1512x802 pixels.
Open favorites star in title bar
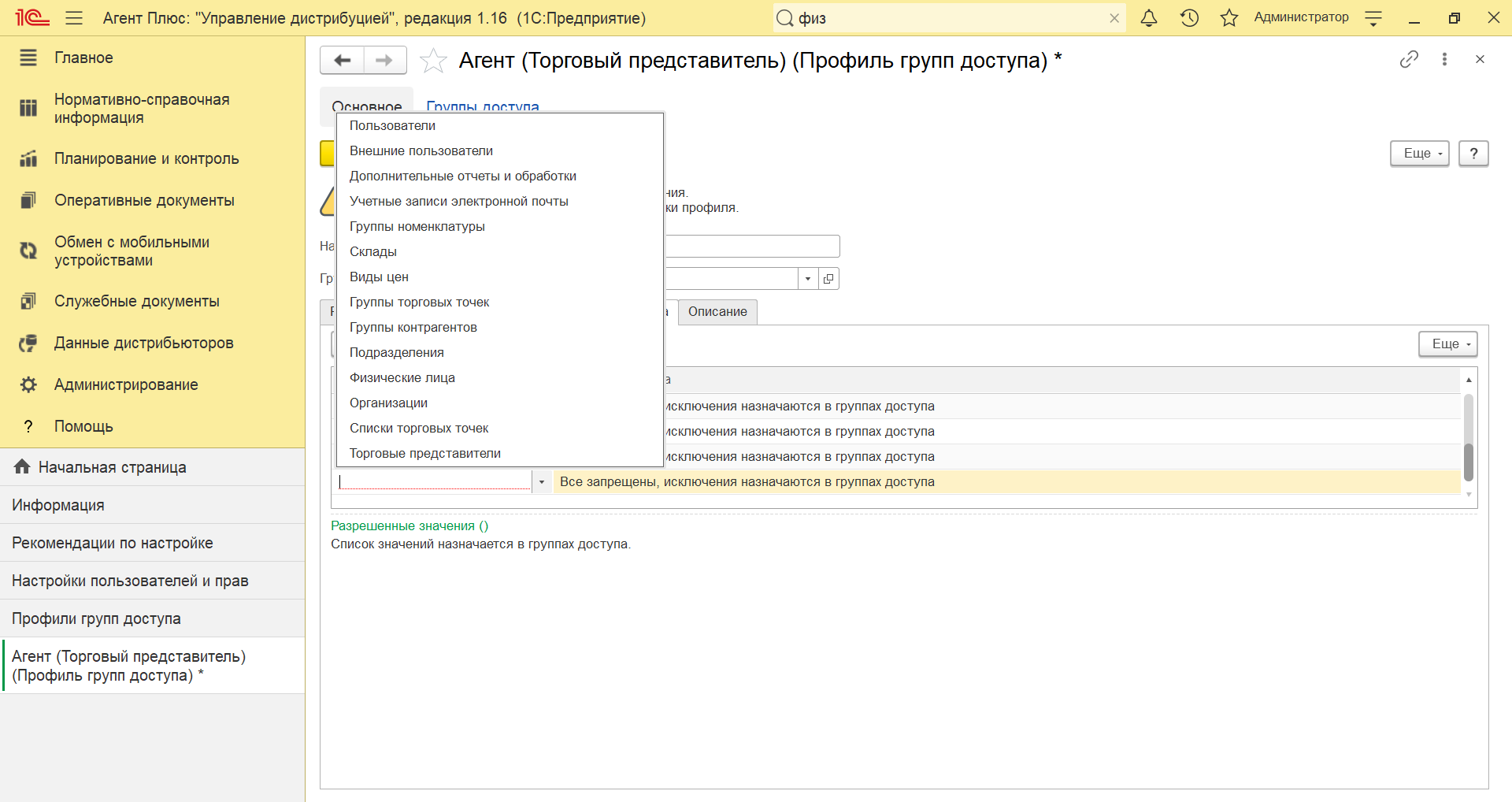pos(1229,17)
